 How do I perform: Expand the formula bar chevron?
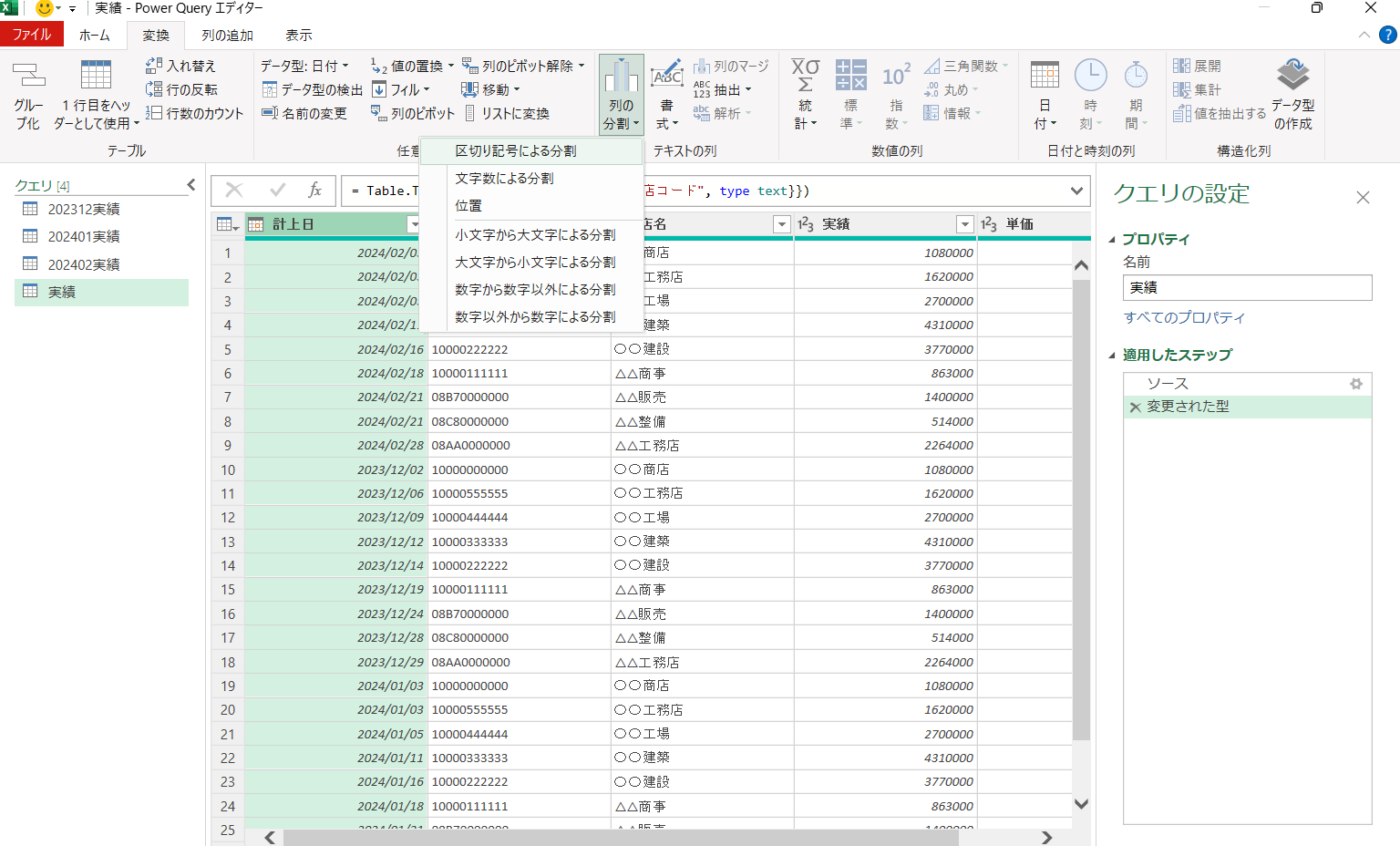point(1076,191)
